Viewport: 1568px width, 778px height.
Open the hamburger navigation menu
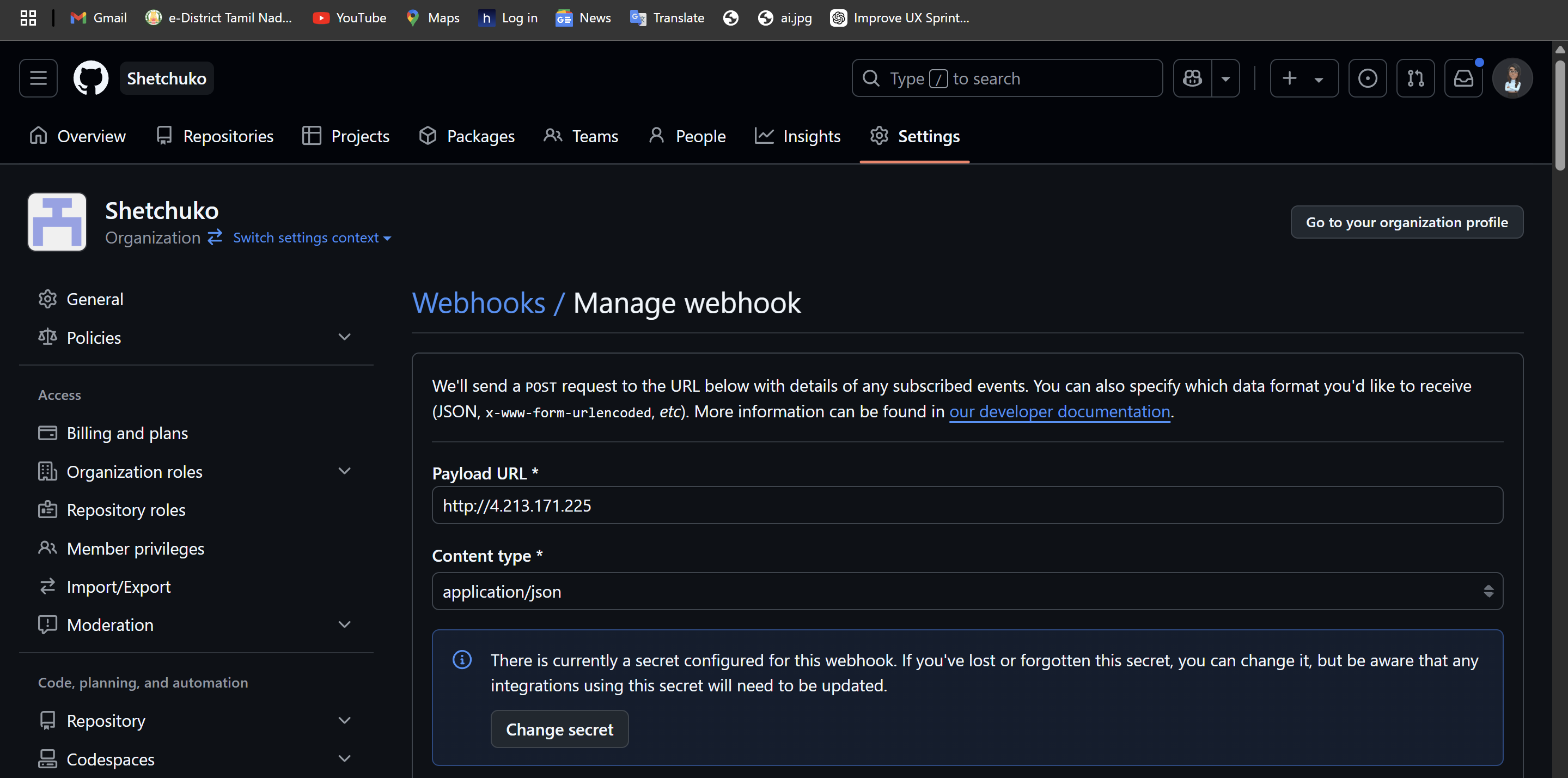[38, 78]
